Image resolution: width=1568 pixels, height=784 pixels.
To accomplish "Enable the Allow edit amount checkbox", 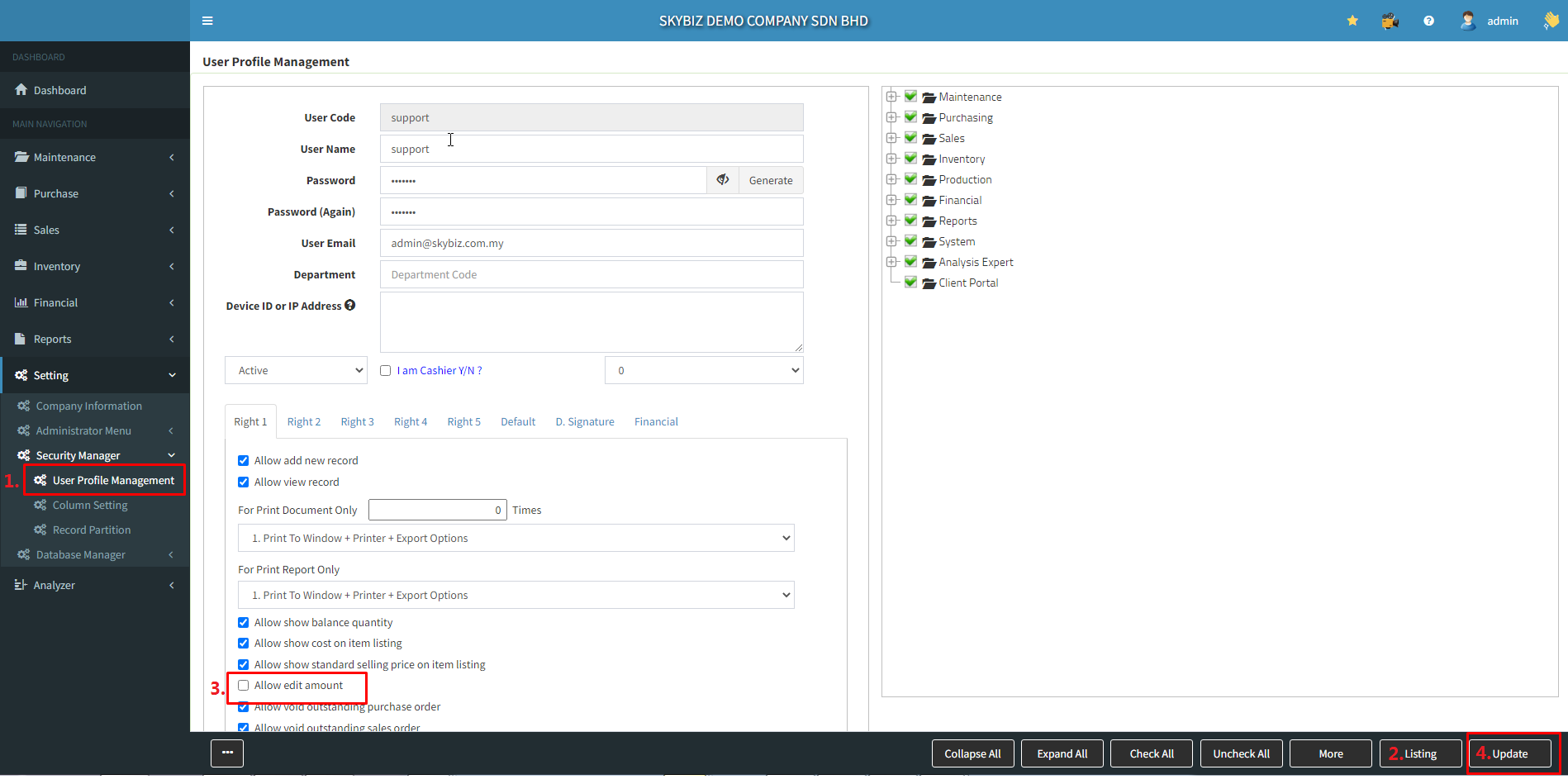I will 244,686.
